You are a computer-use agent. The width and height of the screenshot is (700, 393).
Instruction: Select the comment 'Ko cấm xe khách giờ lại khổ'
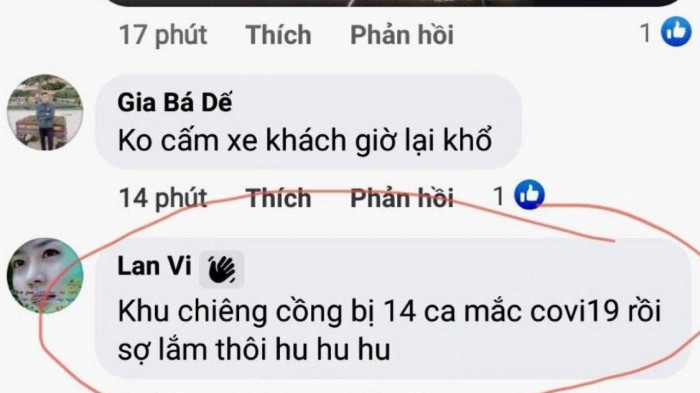(x=305, y=141)
